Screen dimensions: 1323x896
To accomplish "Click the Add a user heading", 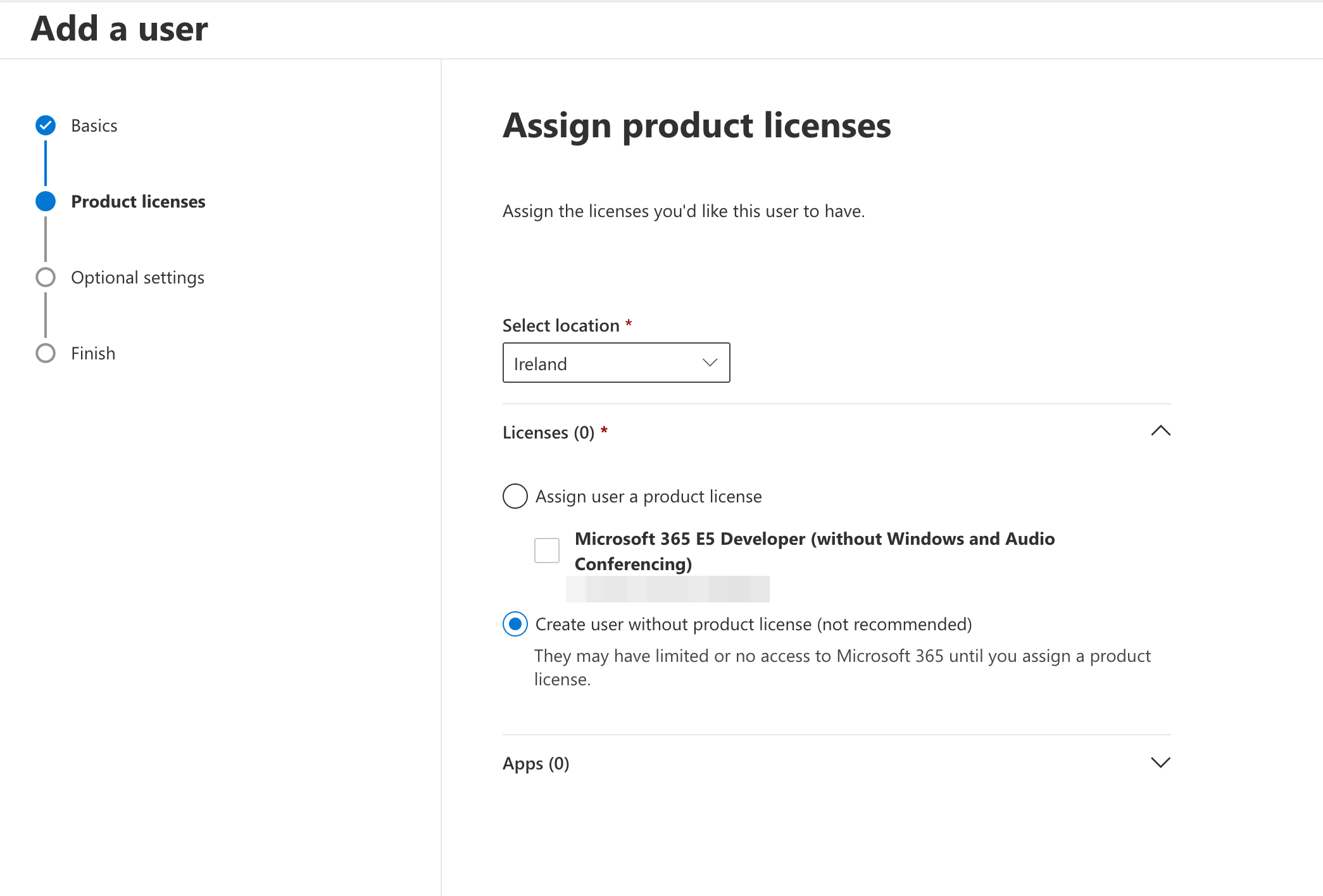I will click(120, 29).
